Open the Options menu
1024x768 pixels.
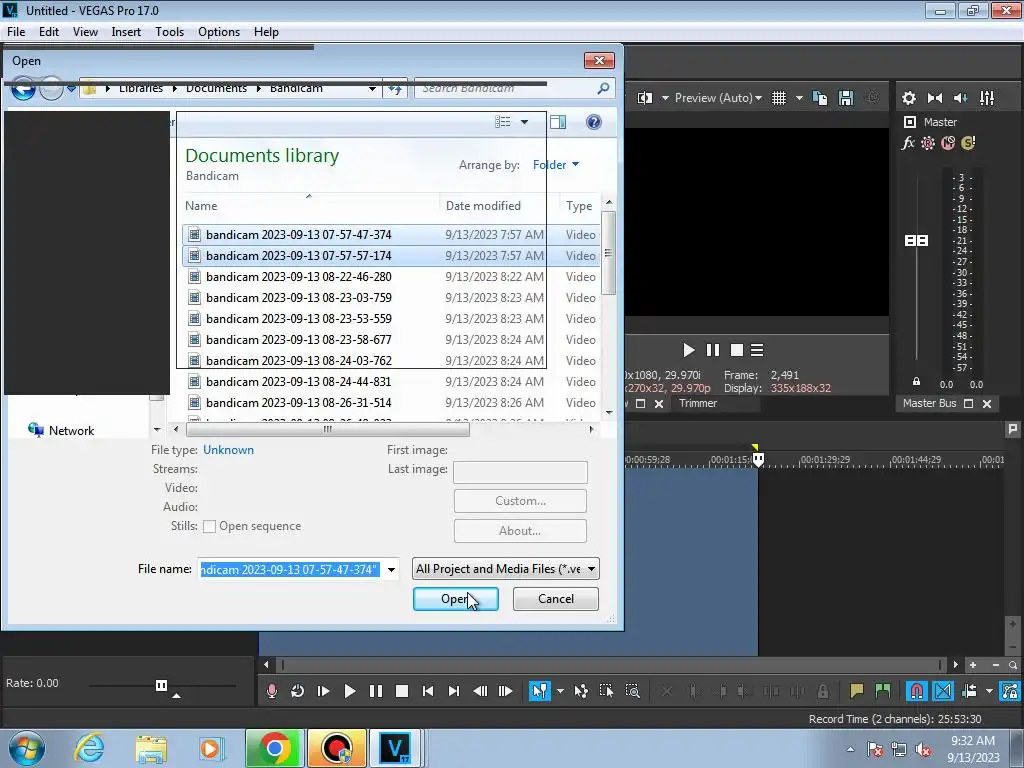pos(219,32)
